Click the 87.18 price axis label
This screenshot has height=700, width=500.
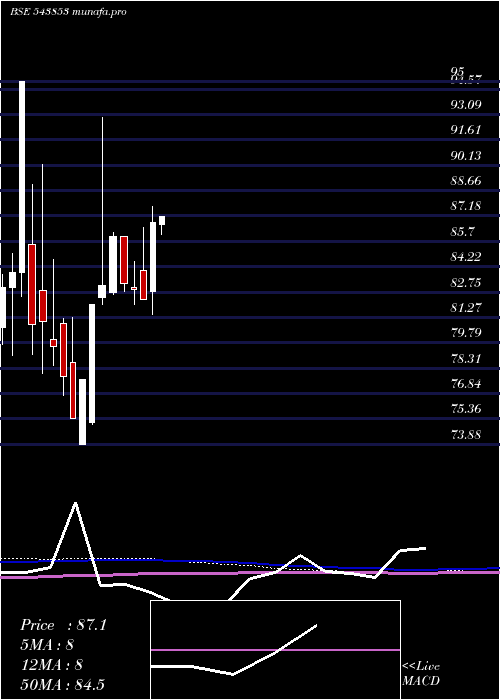pyautogui.click(x=466, y=206)
